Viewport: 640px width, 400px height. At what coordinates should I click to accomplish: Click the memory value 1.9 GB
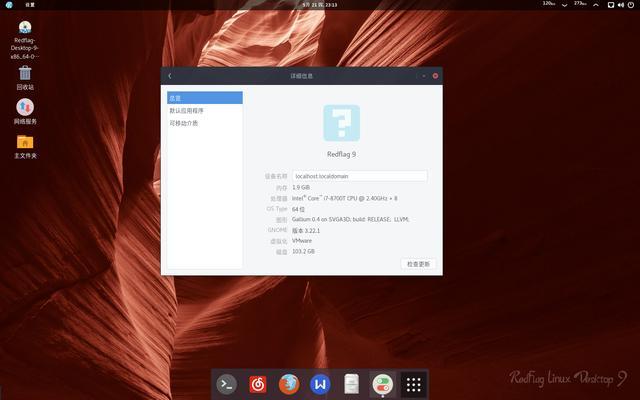(x=301, y=187)
